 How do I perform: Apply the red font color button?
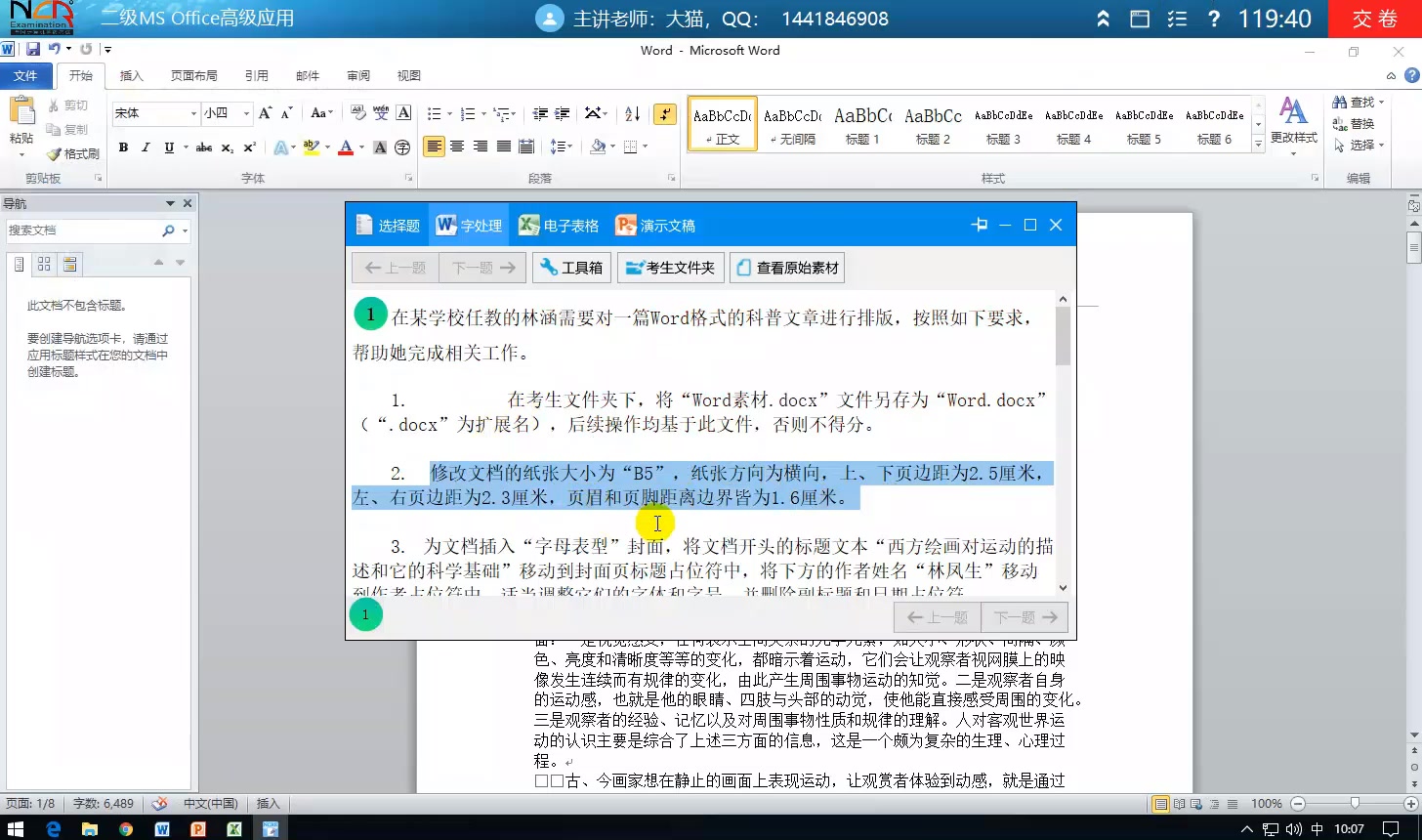[x=345, y=147]
